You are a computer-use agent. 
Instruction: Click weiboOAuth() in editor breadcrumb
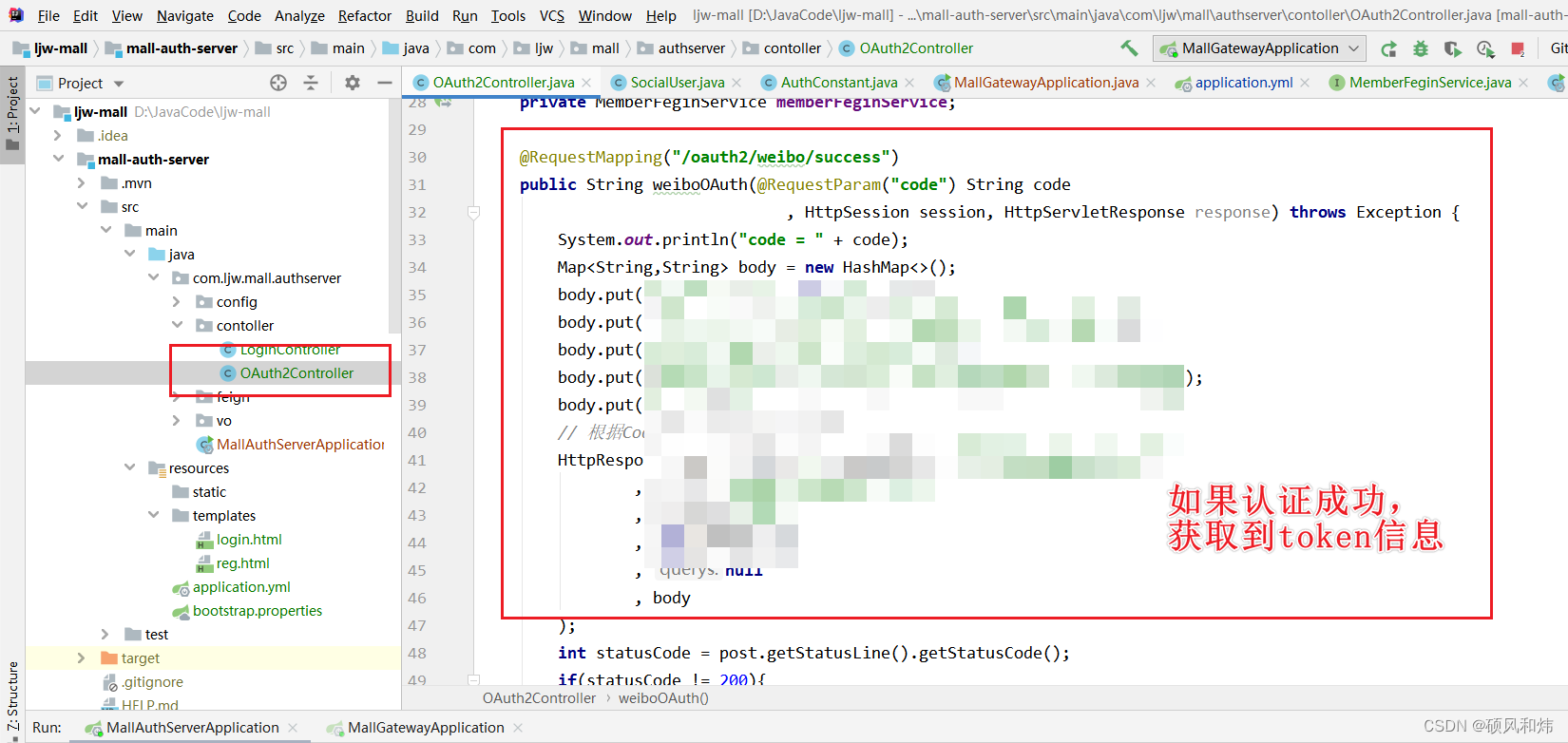pyautogui.click(x=663, y=698)
